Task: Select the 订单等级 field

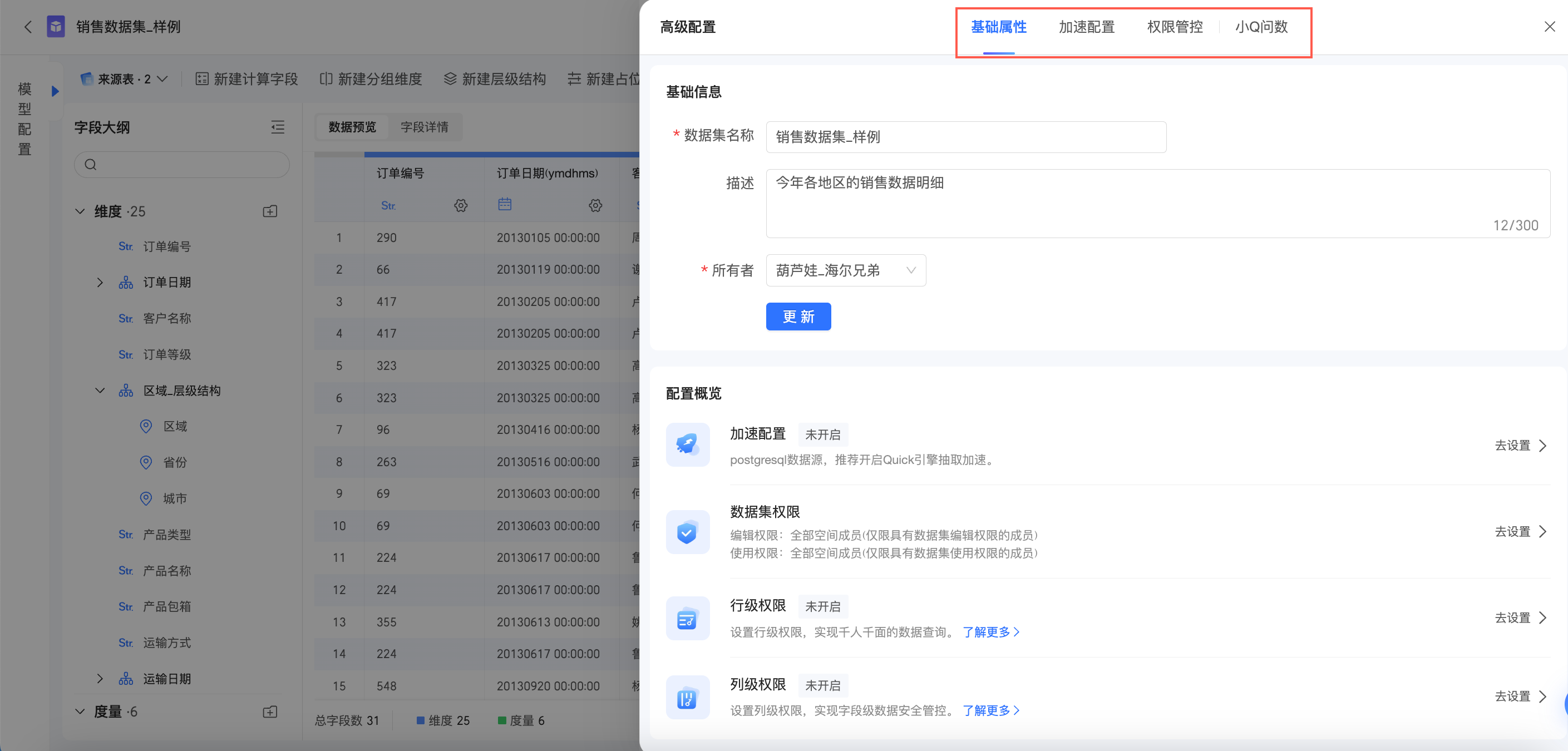Action: 167,355
